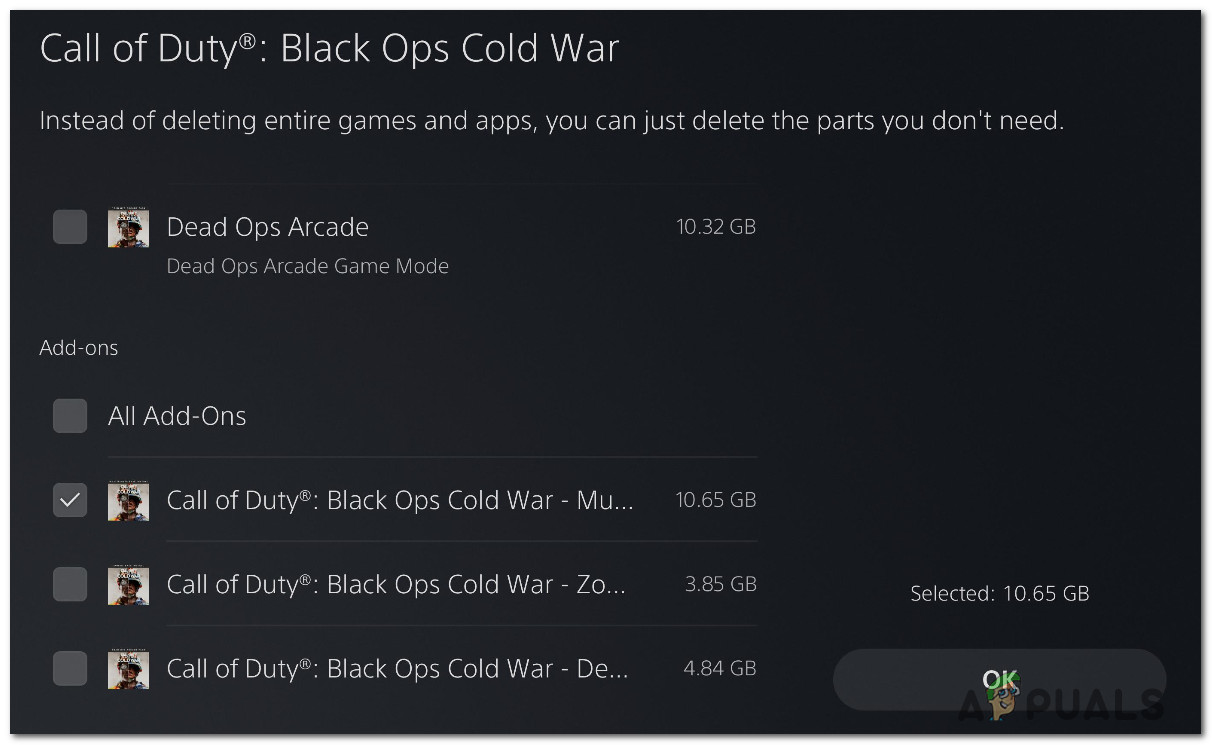Click the Dead Ops Arcade Game Mode subtitle
Viewport: 1212px width, 745px height.
coord(307,266)
